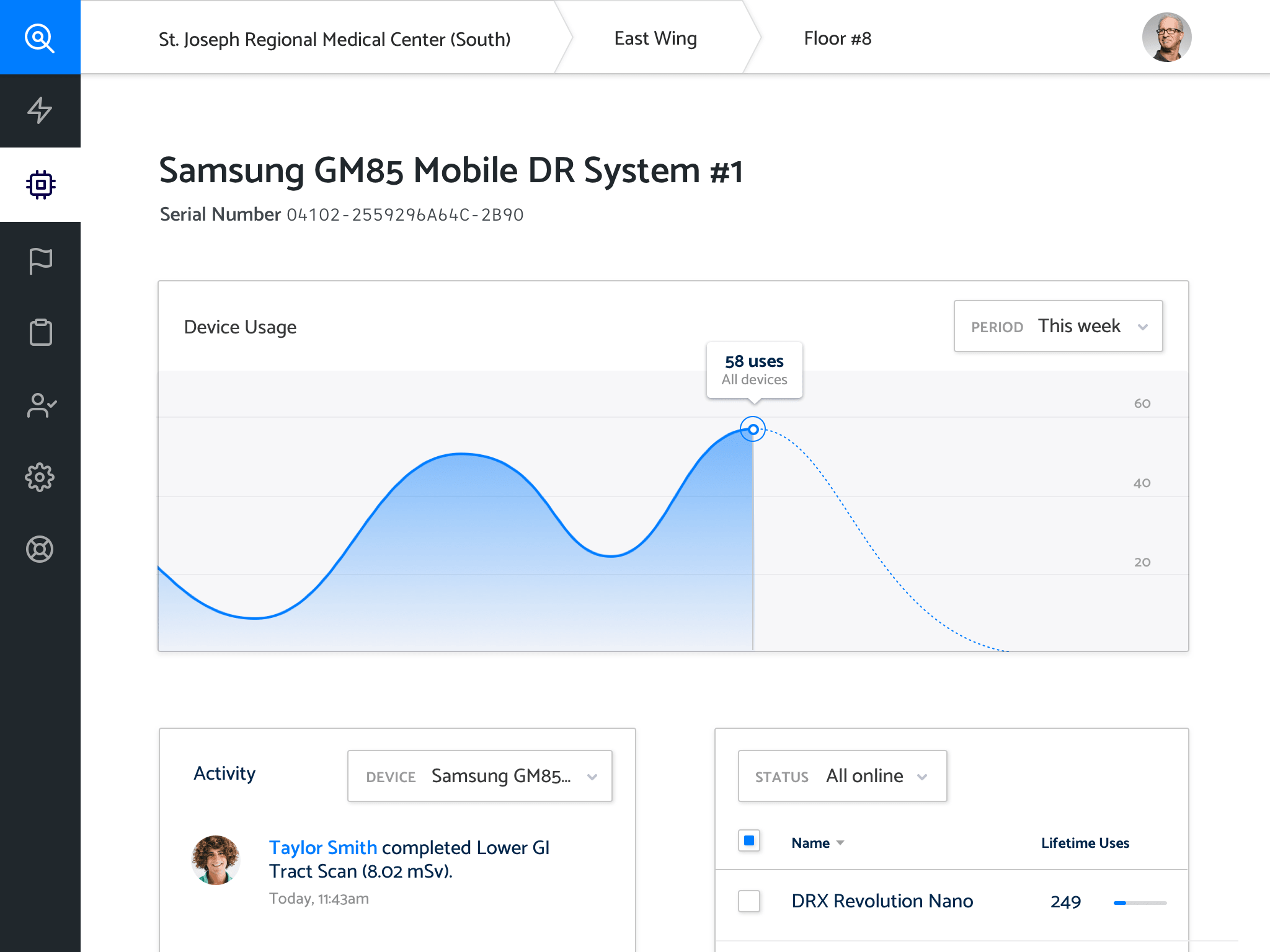1270x952 pixels.
Task: Select the East Wing breadcrumb
Action: tap(655, 38)
